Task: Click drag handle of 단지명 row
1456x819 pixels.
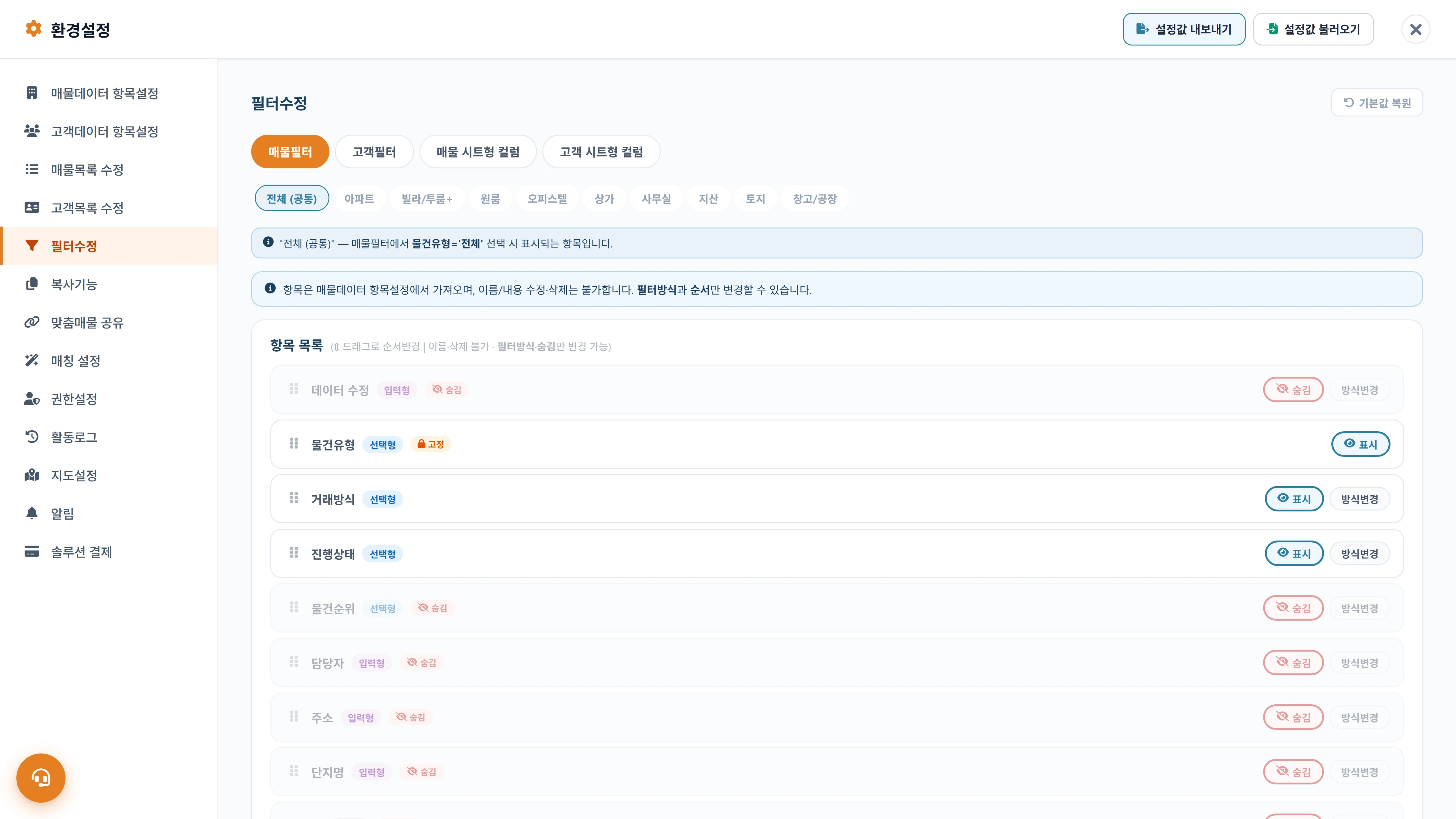Action: pyautogui.click(x=294, y=771)
